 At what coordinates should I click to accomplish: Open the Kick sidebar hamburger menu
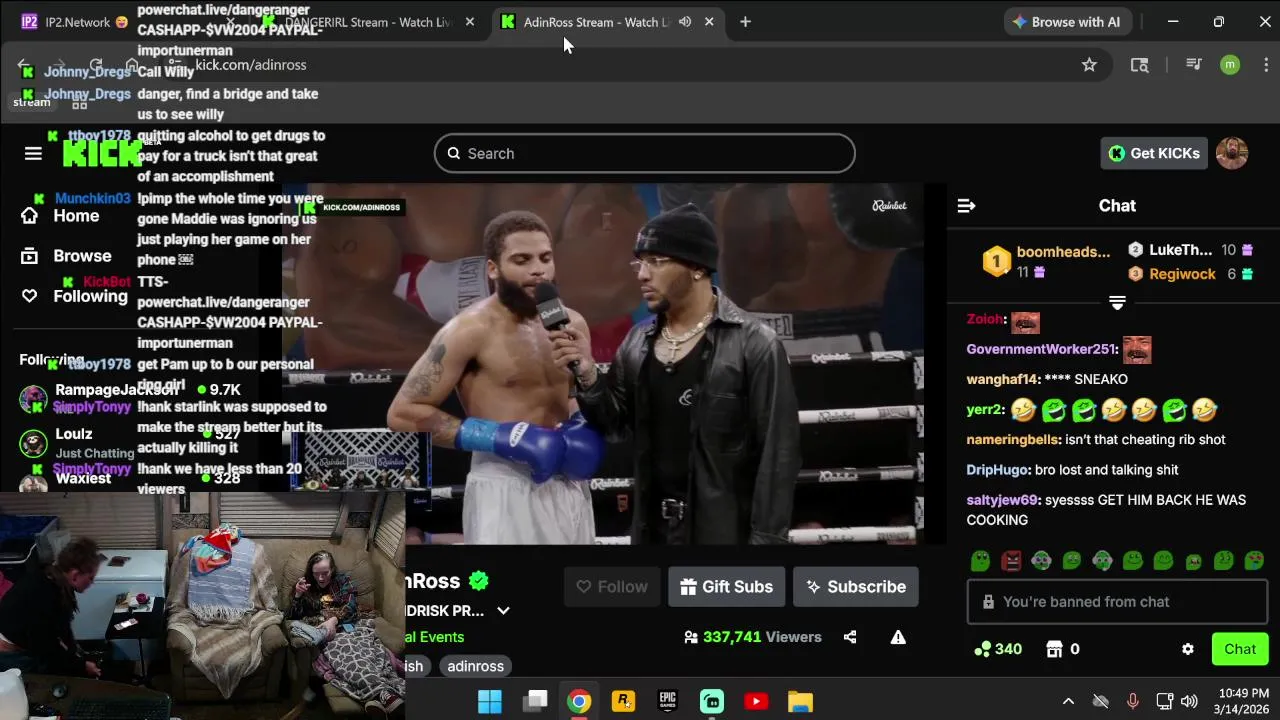(x=33, y=153)
